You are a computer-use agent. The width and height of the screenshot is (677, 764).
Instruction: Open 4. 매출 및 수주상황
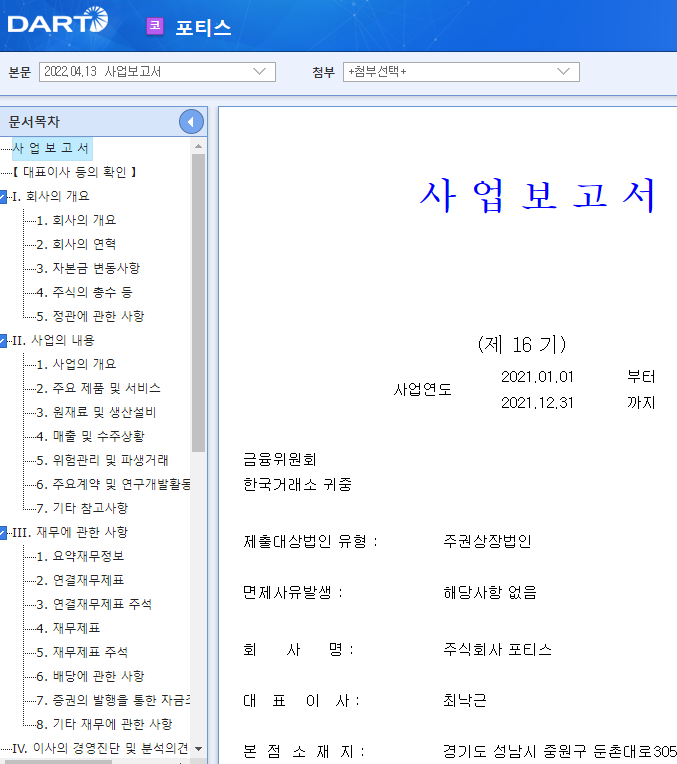tap(90, 437)
